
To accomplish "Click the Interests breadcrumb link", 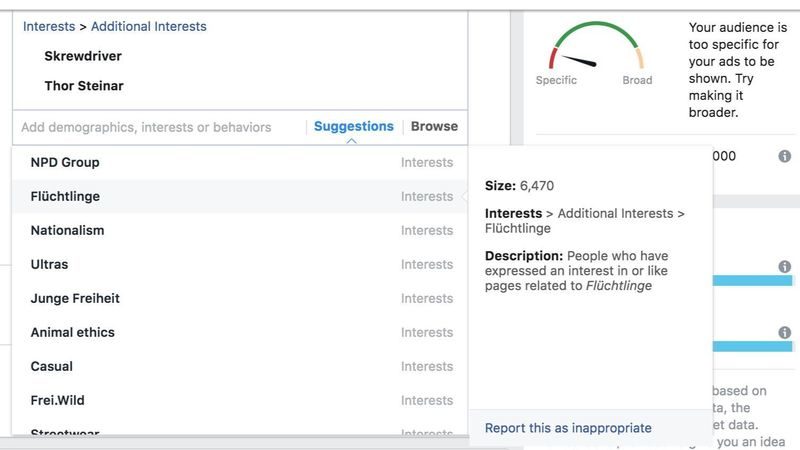I will pyautogui.click(x=49, y=27).
